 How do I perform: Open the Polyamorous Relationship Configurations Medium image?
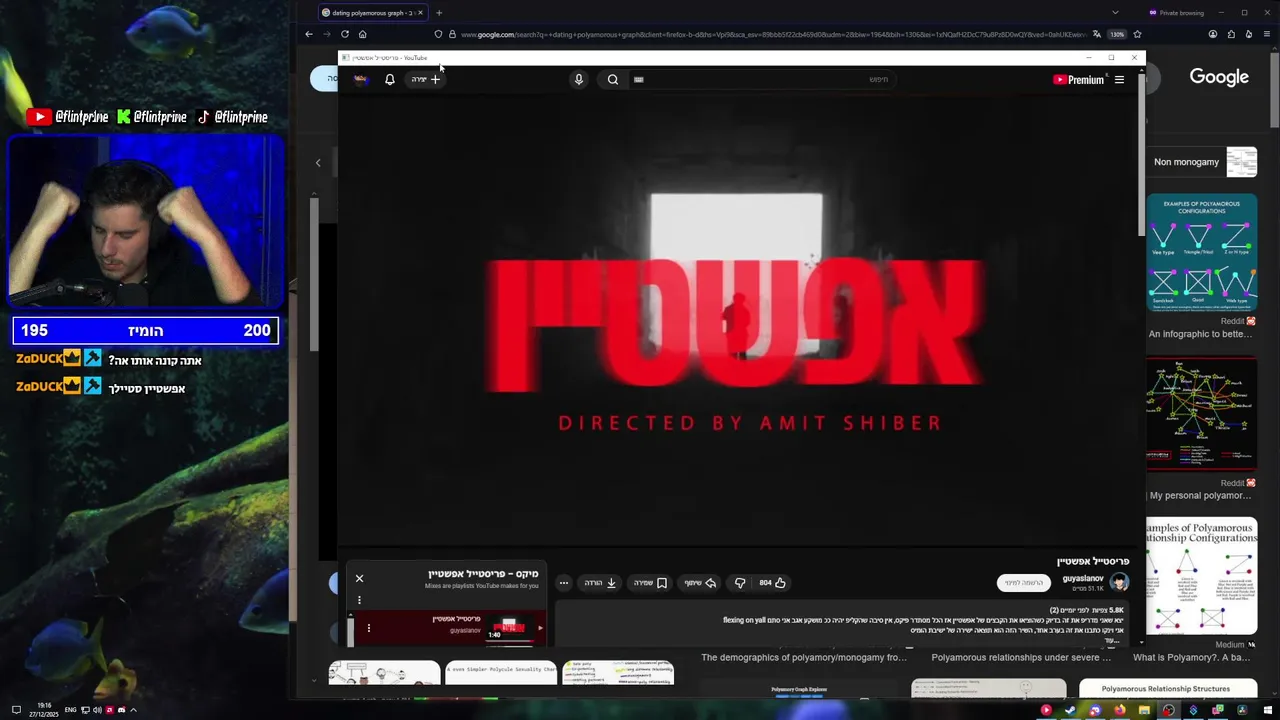pos(1200,576)
